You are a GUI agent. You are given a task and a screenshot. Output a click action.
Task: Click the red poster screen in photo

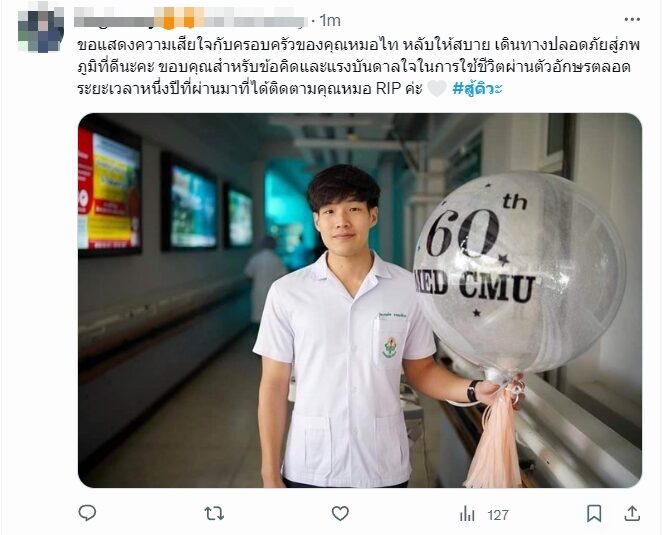109,191
